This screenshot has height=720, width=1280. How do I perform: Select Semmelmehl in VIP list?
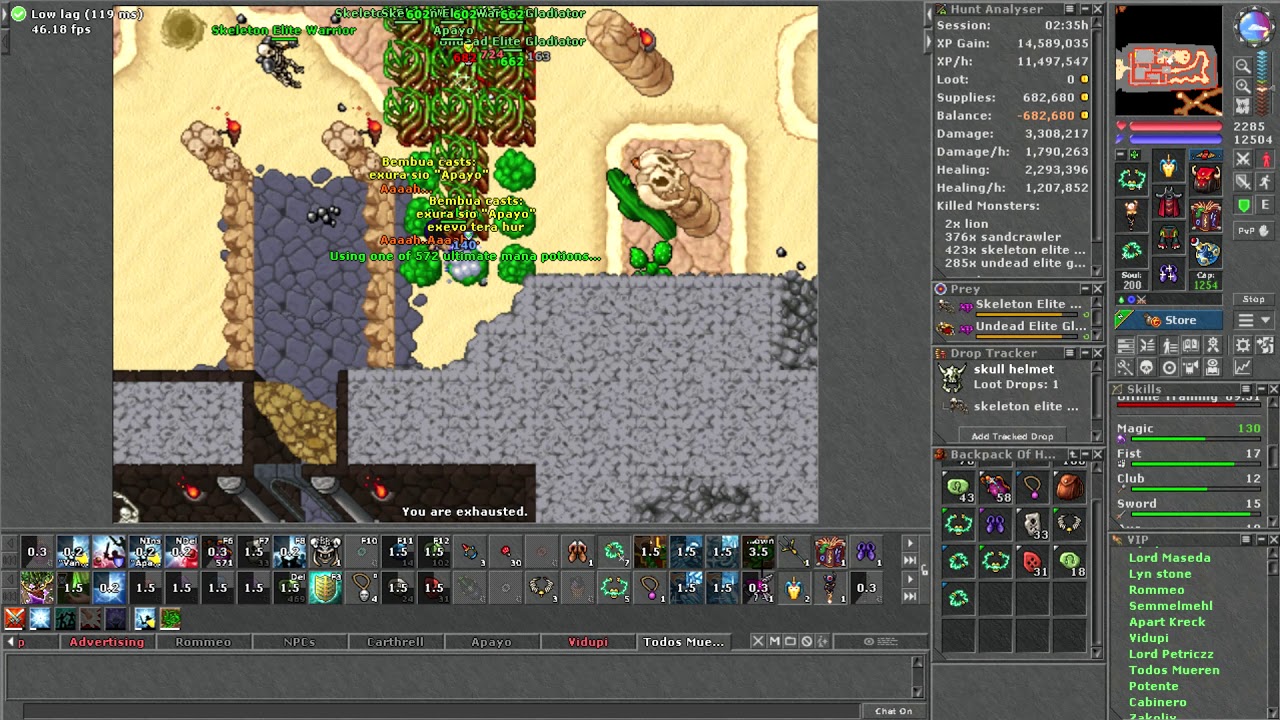point(1170,606)
